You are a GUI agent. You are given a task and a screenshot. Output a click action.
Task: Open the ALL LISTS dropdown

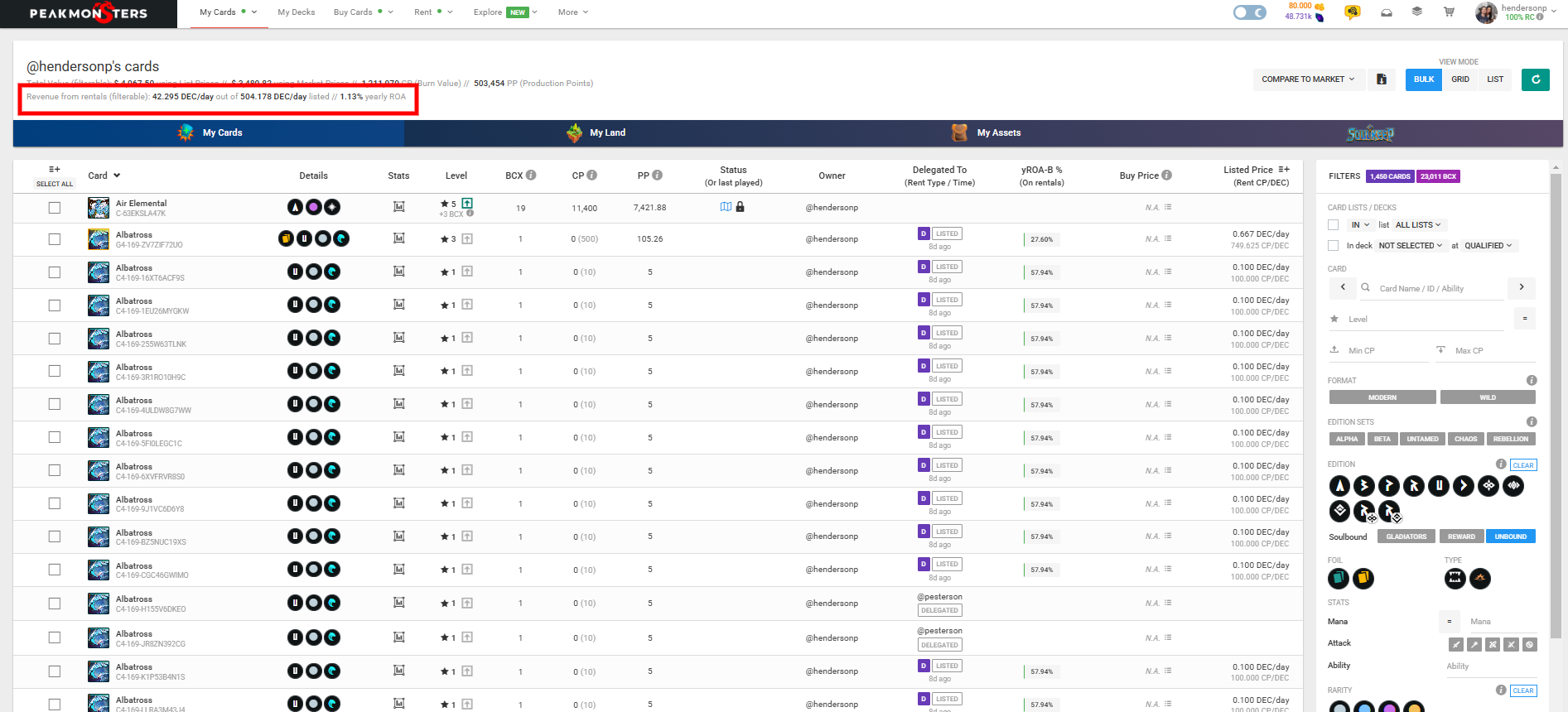click(1418, 225)
